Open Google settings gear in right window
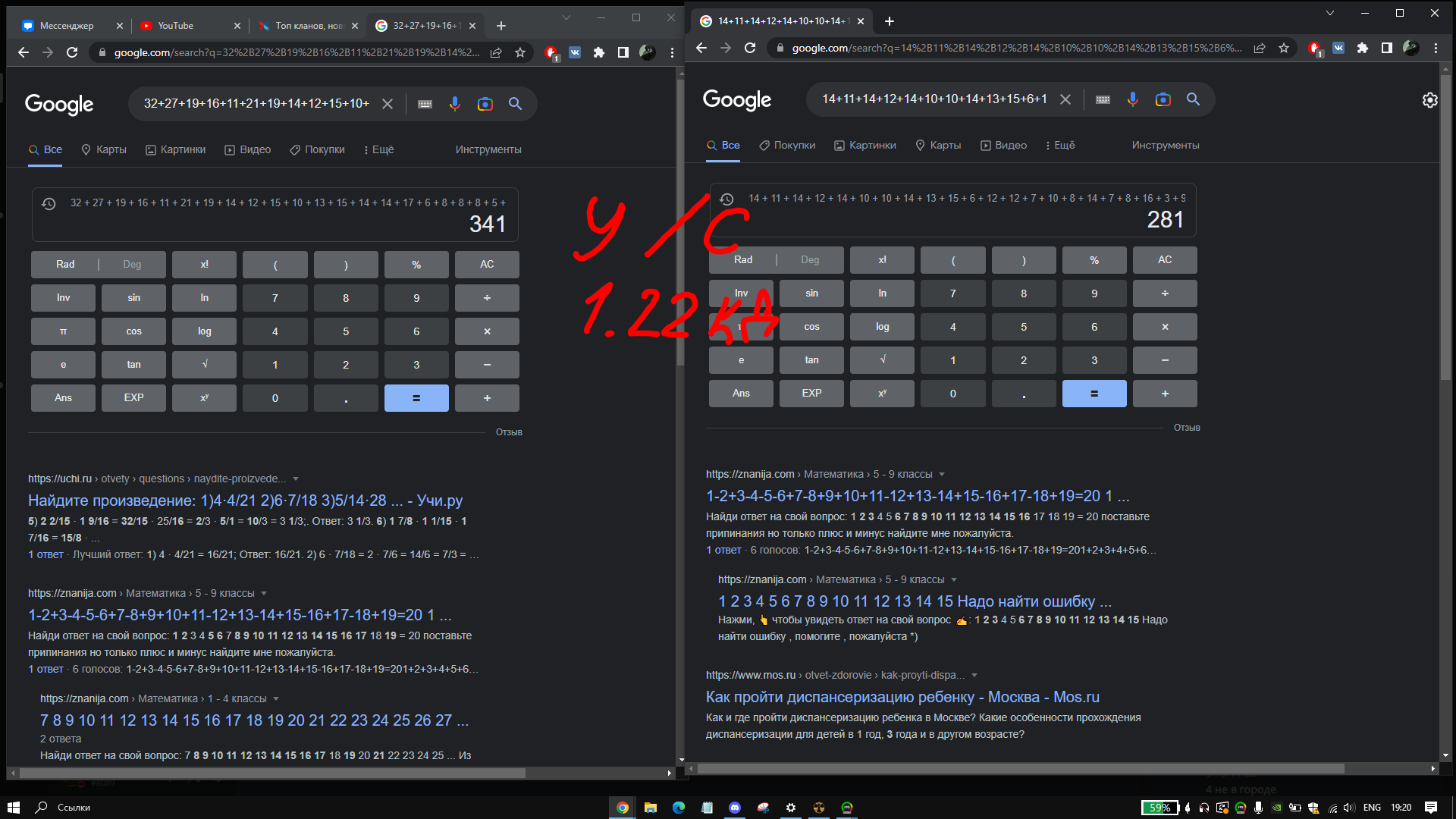Viewport: 1456px width, 819px height. pos(1429,100)
